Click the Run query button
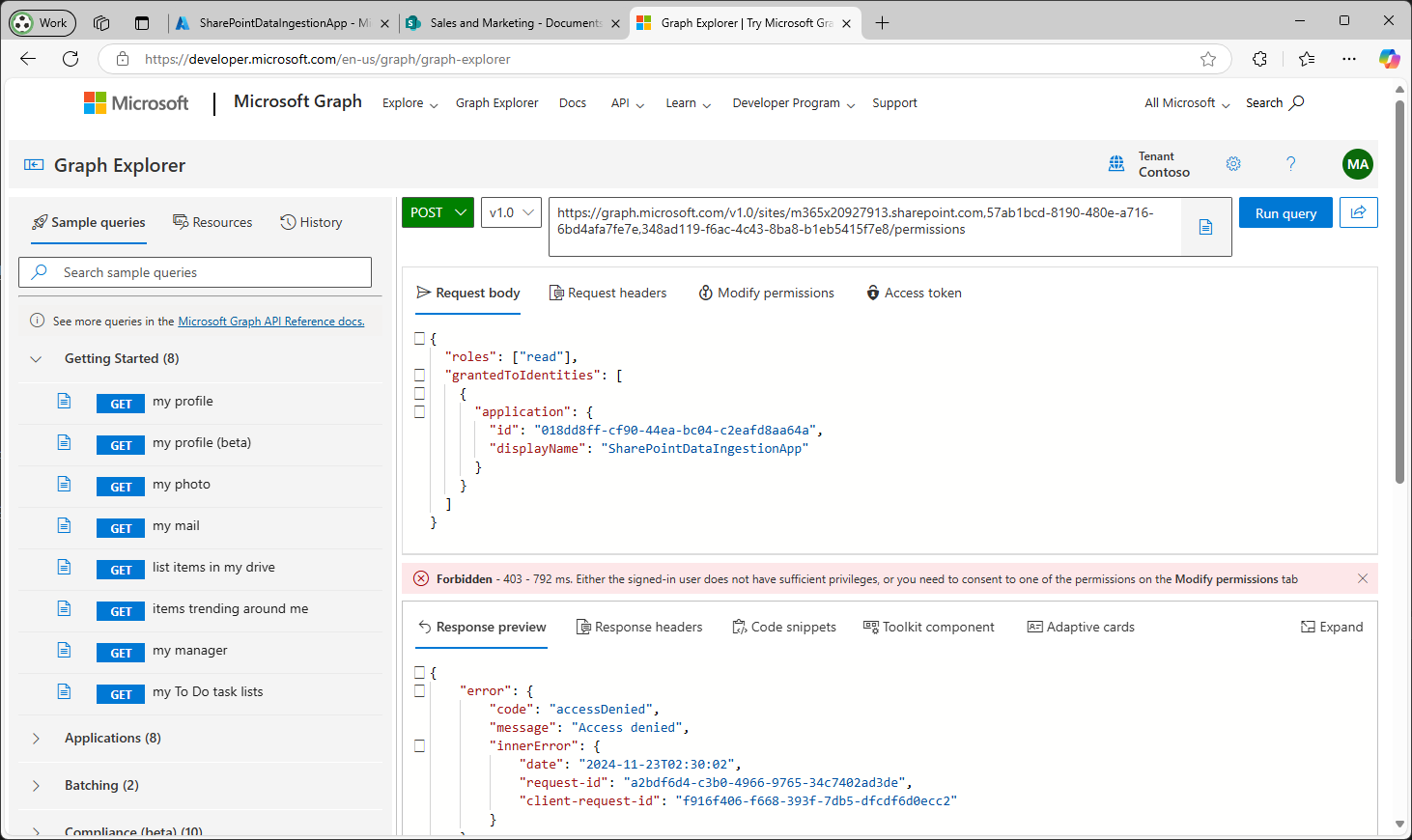 (1285, 212)
